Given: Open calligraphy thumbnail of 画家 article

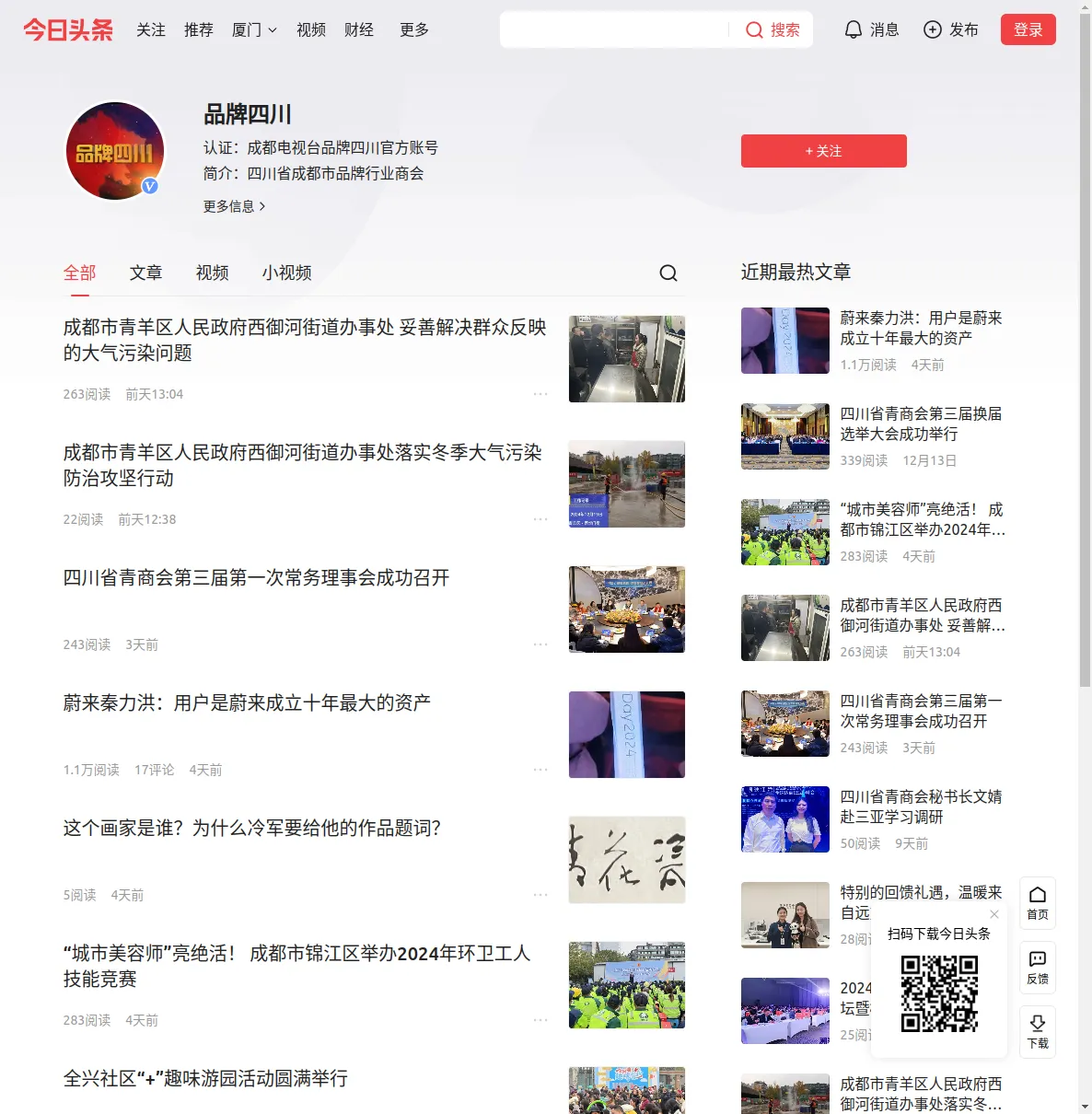Looking at the screenshot, I should (x=627, y=860).
